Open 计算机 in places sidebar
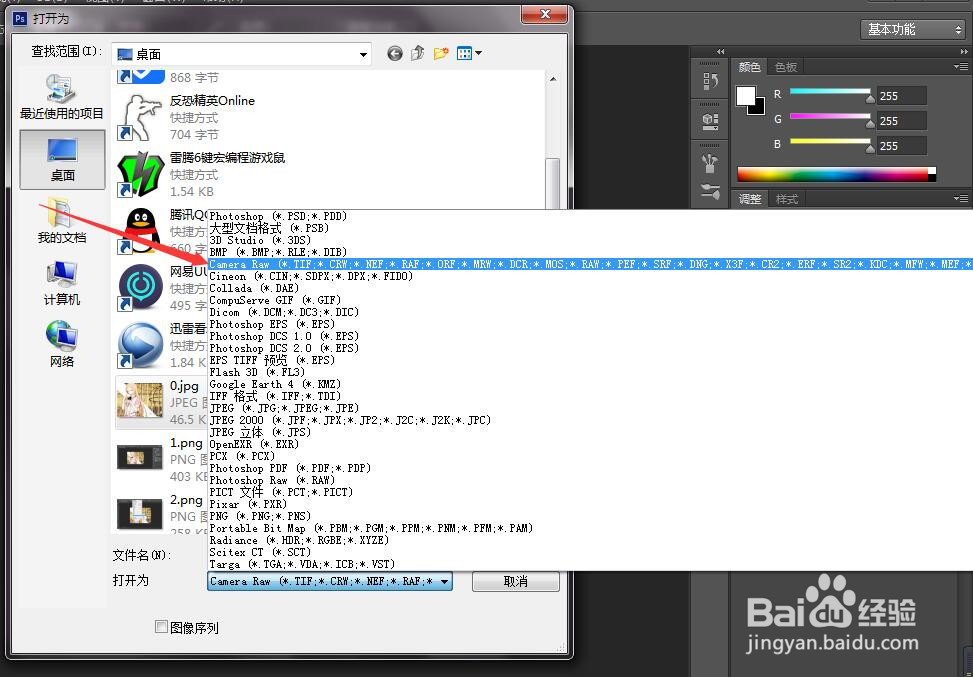The image size is (973, 677). 61,284
